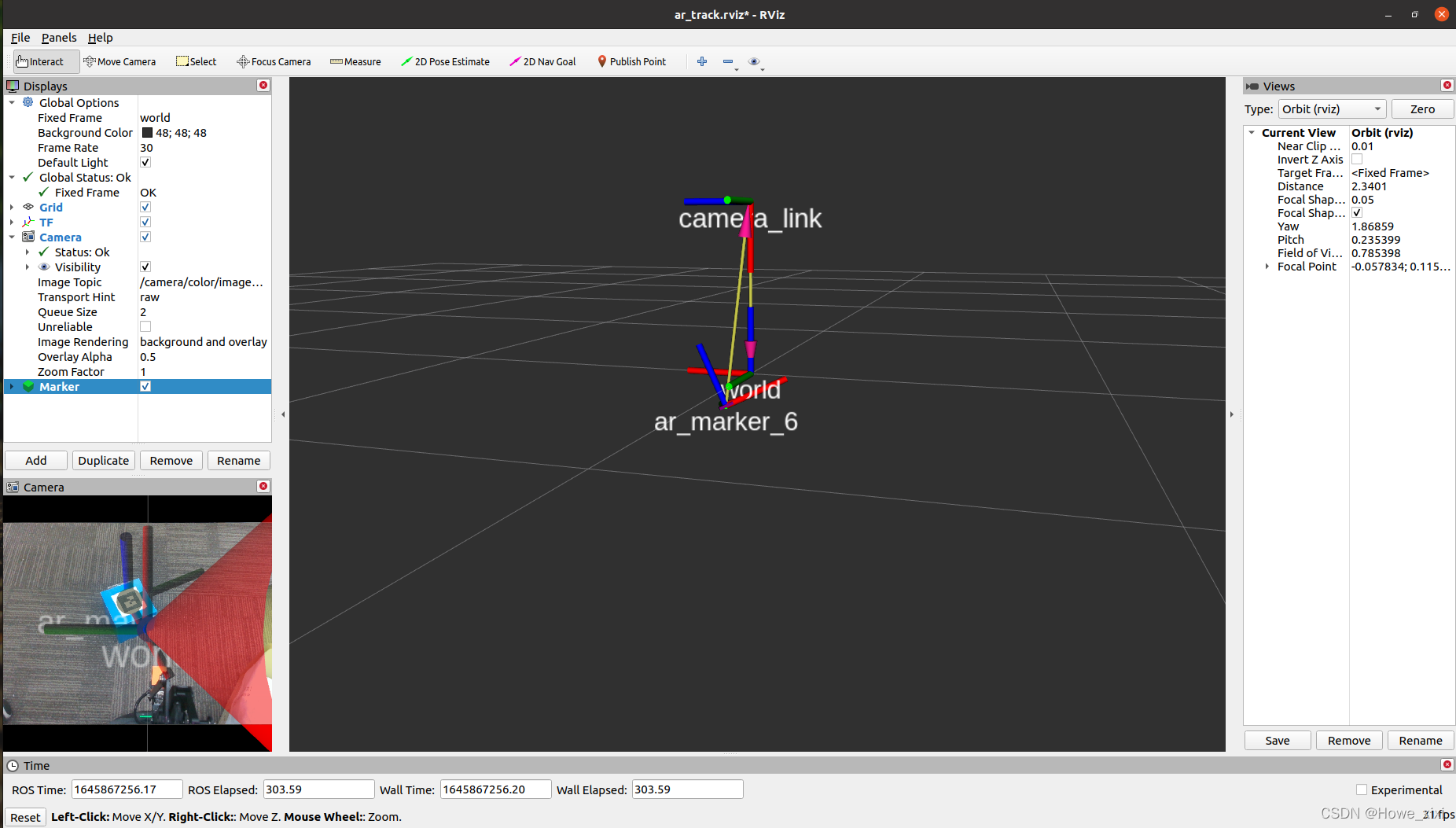Select the Interact tool
Image resolution: width=1456 pixels, height=828 pixels.
click(x=46, y=61)
